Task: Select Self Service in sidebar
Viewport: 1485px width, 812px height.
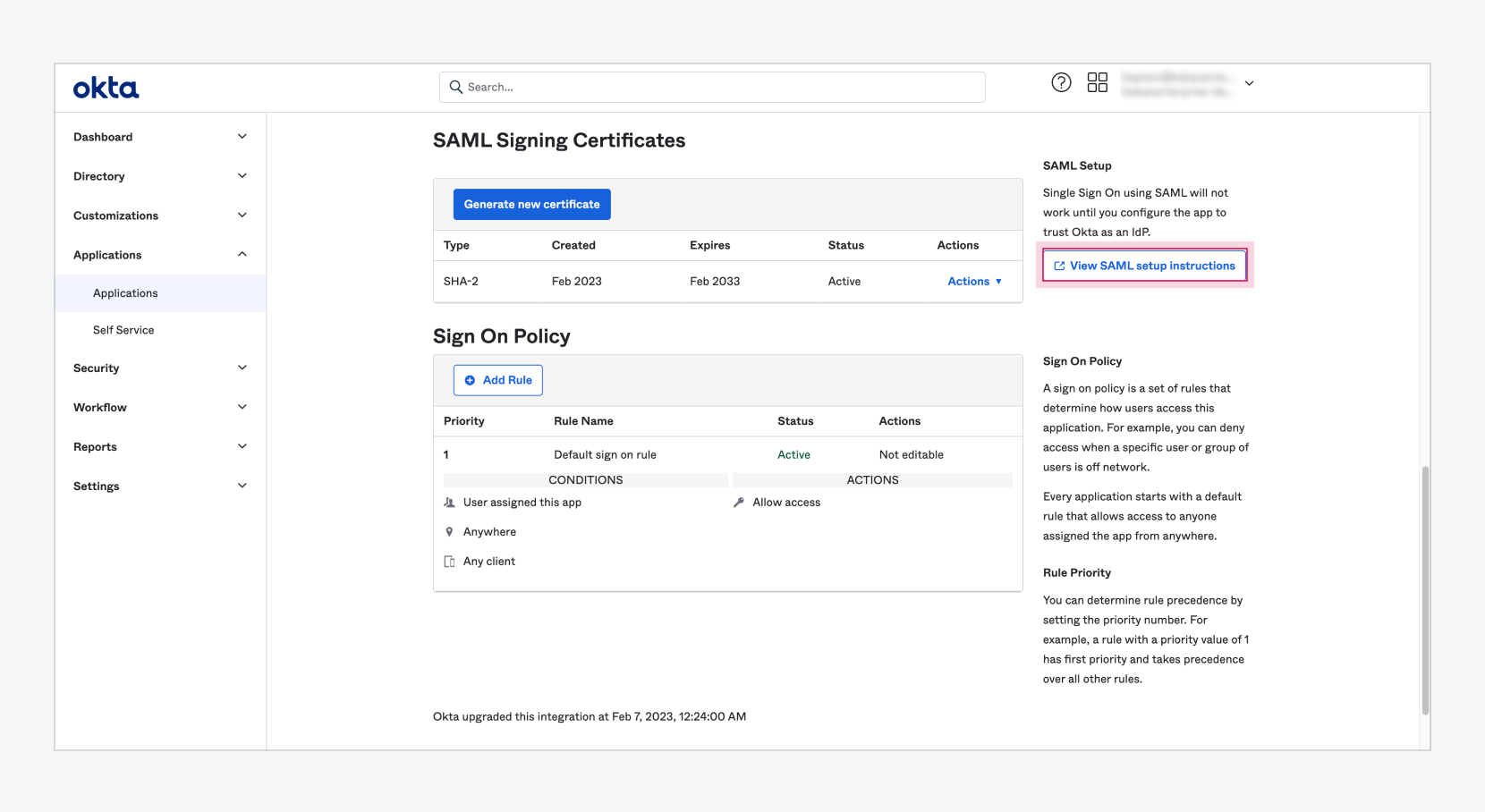Action: [x=123, y=330]
